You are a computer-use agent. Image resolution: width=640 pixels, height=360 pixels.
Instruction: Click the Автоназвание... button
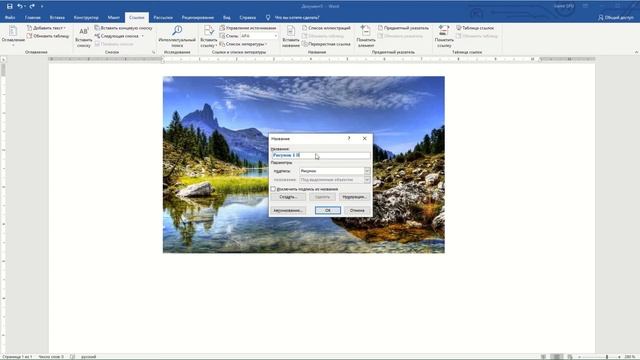288,211
